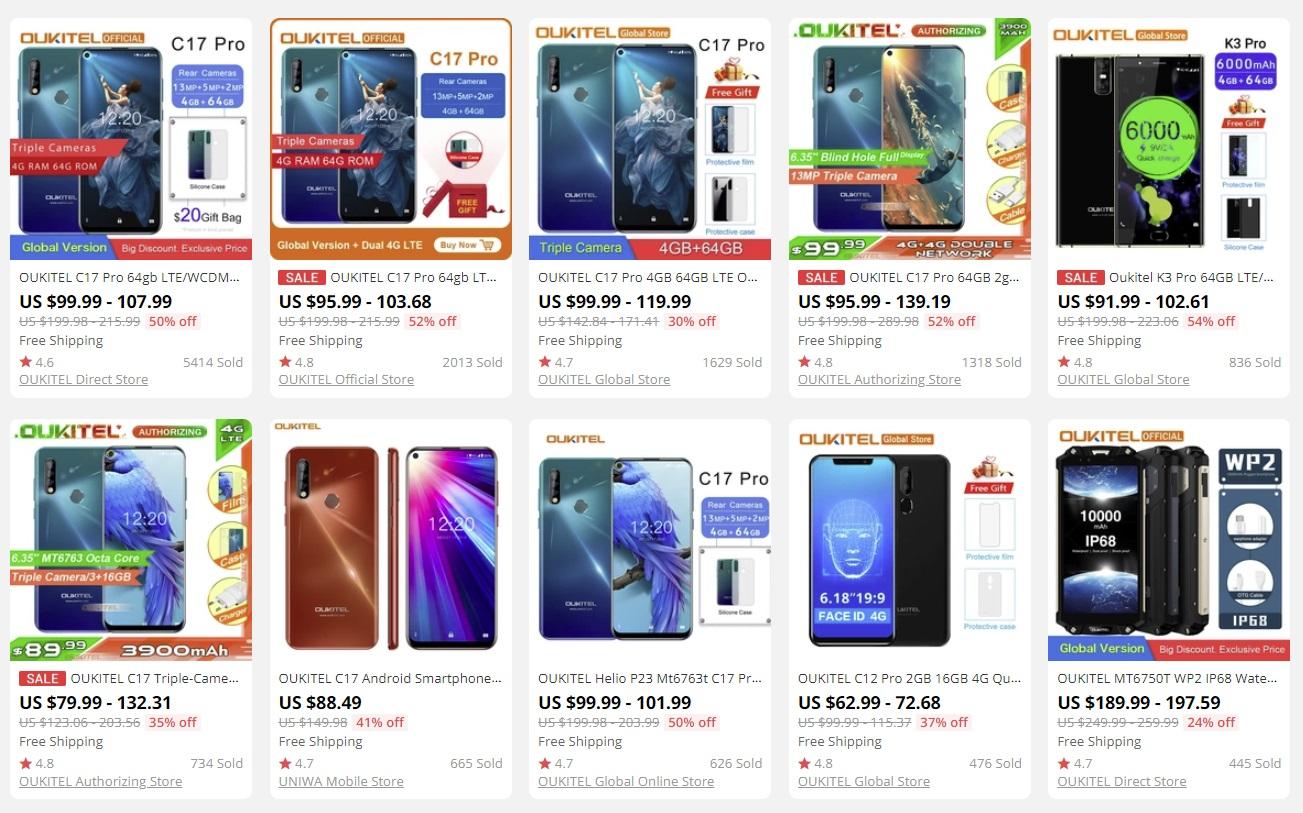Viewport: 1303px width, 813px height.
Task: Open the C17 Triple-Camera listing priced from $79.99
Action: 155,679
